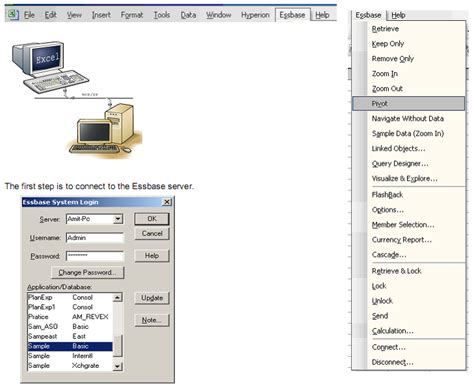Click the Server name field
This screenshot has height=388, width=474.
pos(90,219)
